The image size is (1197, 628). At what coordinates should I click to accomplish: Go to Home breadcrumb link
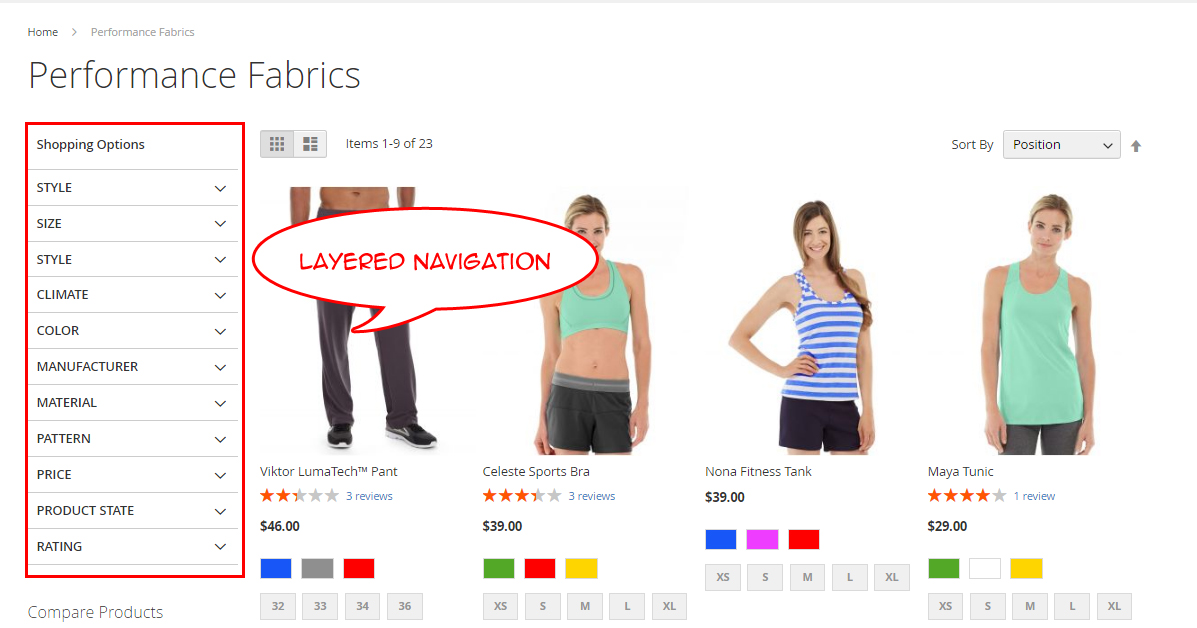point(43,32)
